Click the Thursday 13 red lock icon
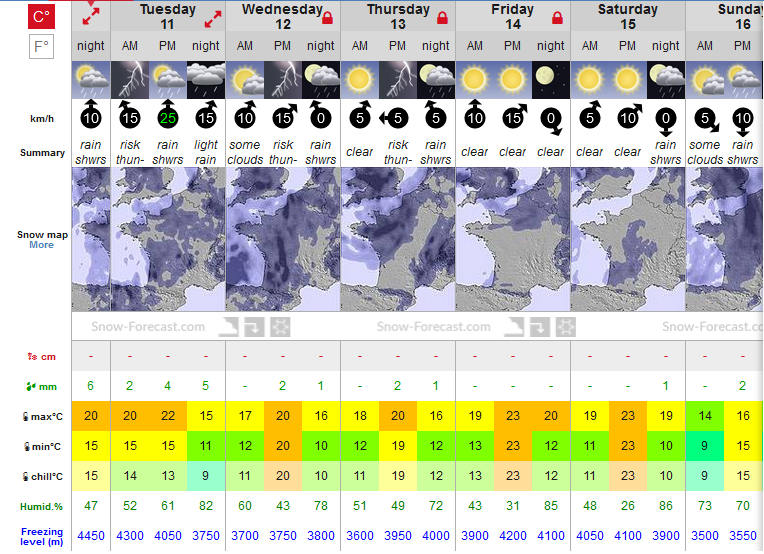Screen dimensions: 764x554 coord(442,19)
